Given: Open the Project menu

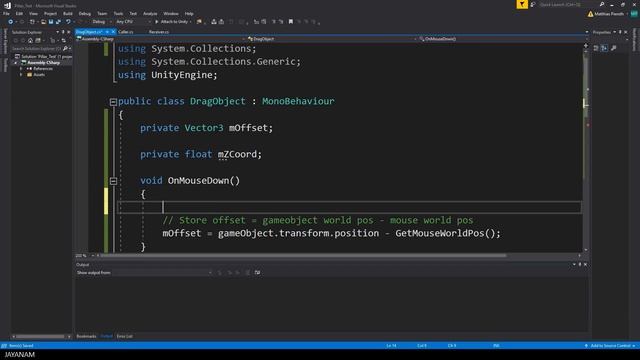Looking at the screenshot, I should click(50, 13).
